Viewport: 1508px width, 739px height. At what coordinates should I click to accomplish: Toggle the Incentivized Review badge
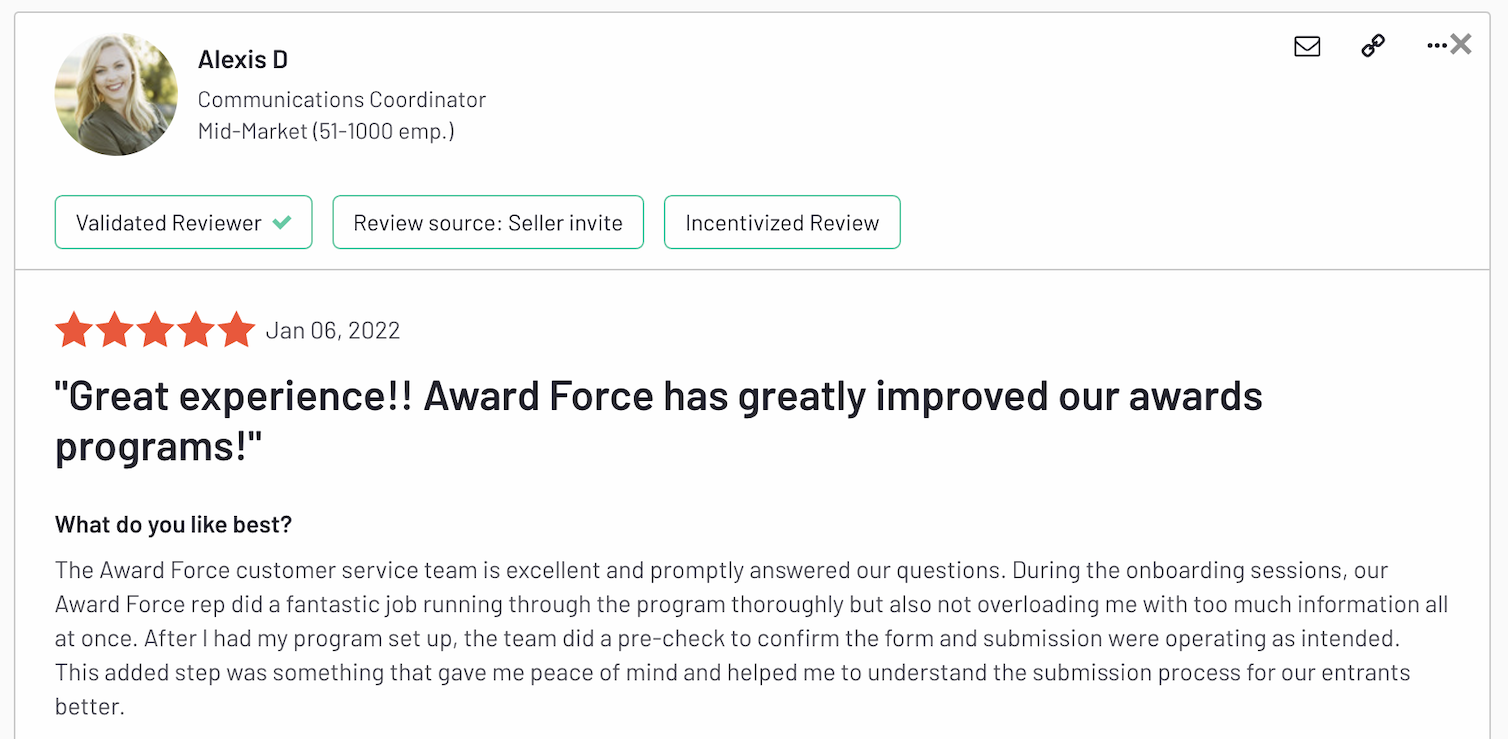pos(782,222)
